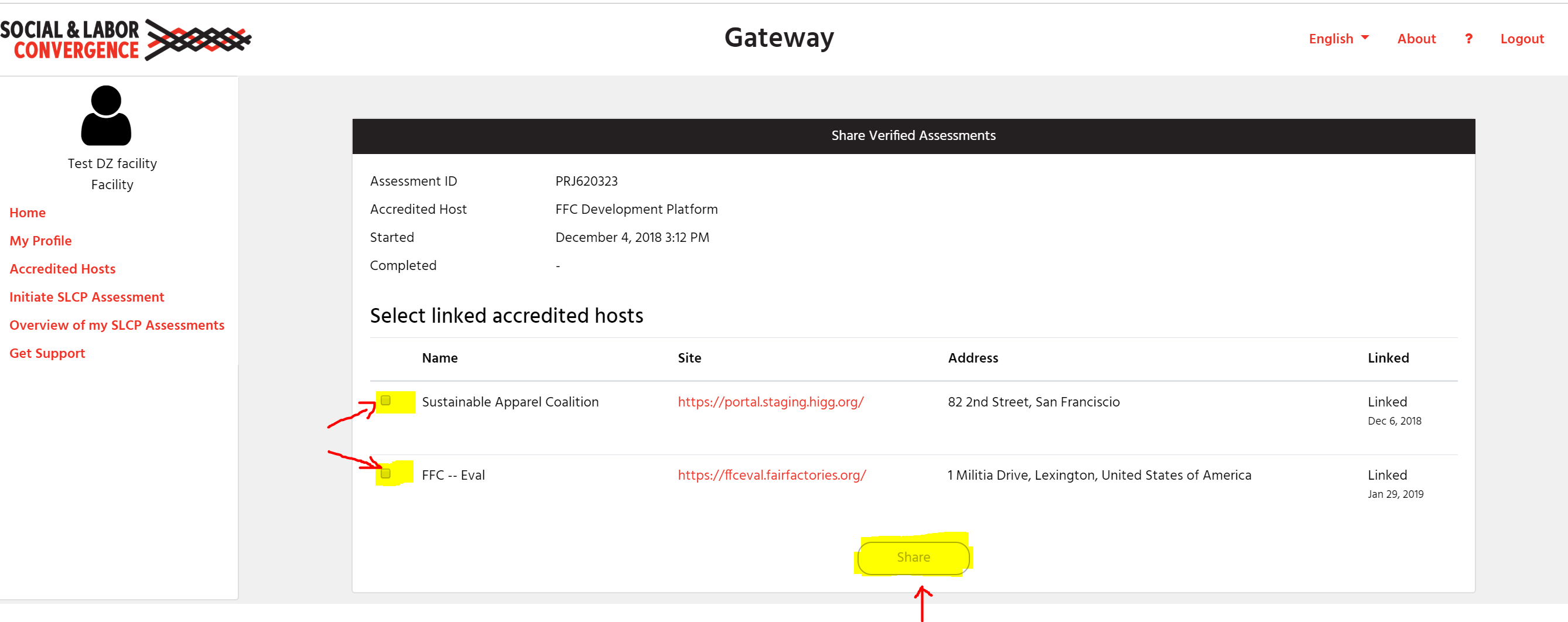The width and height of the screenshot is (1568, 622).
Task: Click the FFC -- Eval name
Action: click(x=453, y=475)
